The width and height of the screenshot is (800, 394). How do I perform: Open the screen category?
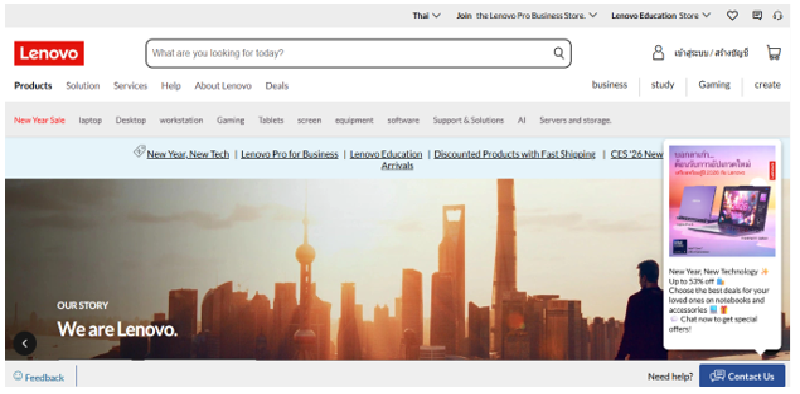309,120
